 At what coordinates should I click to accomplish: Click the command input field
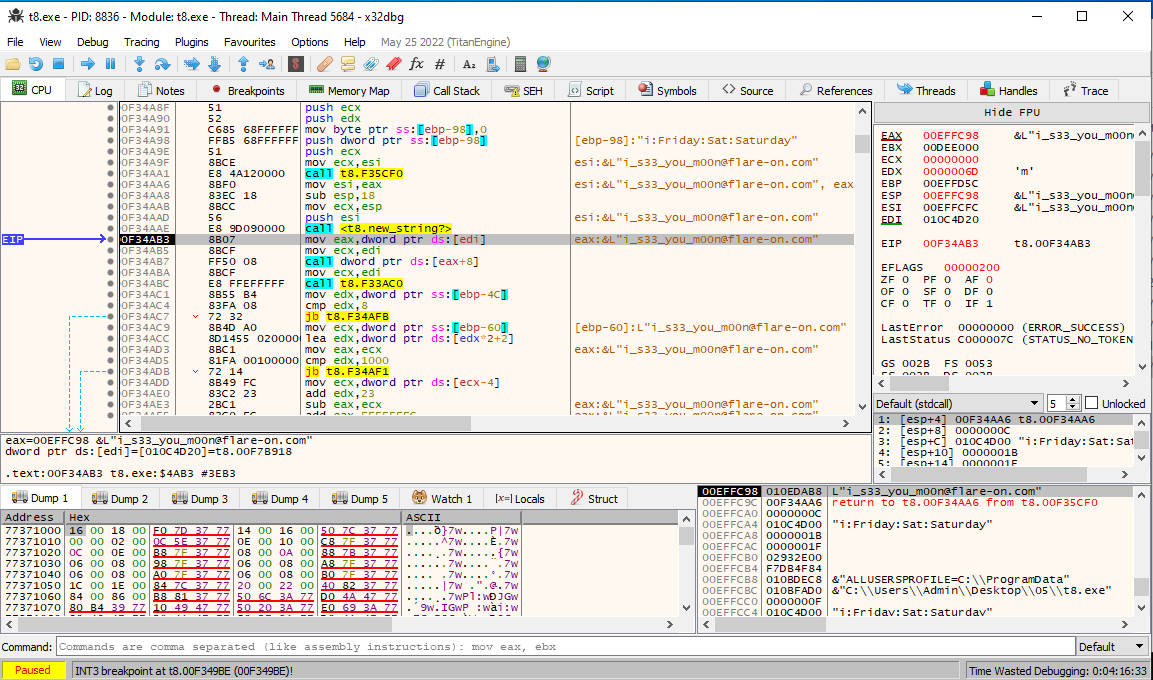(x=565, y=647)
